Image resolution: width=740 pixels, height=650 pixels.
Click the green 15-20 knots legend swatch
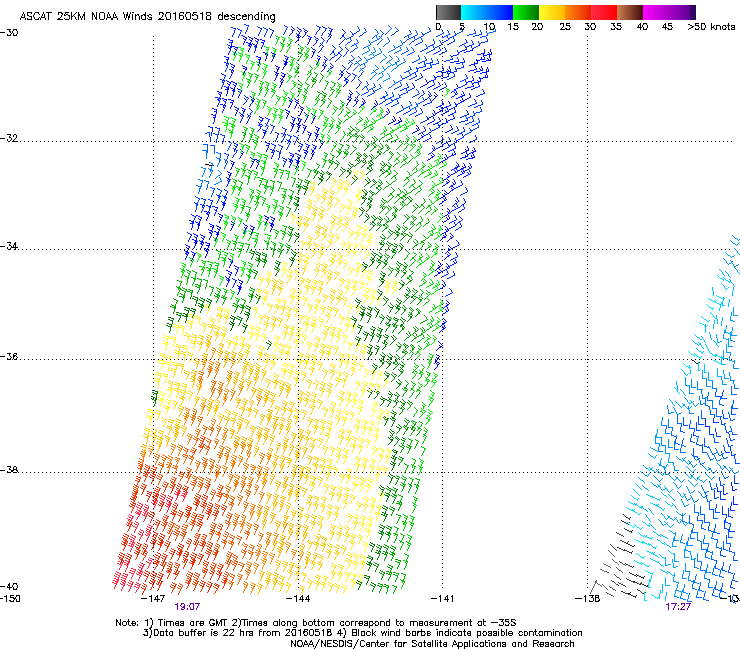click(x=526, y=12)
